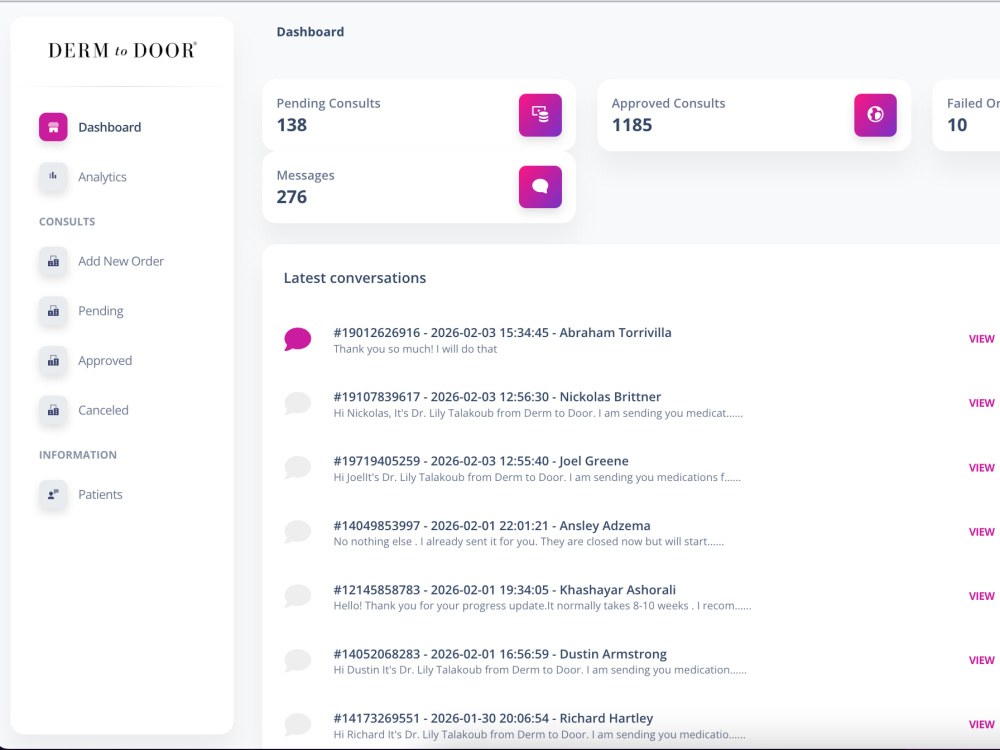Click the chat bubble beside Richard Hartley
The width and height of the screenshot is (1000, 750).
coord(297,724)
